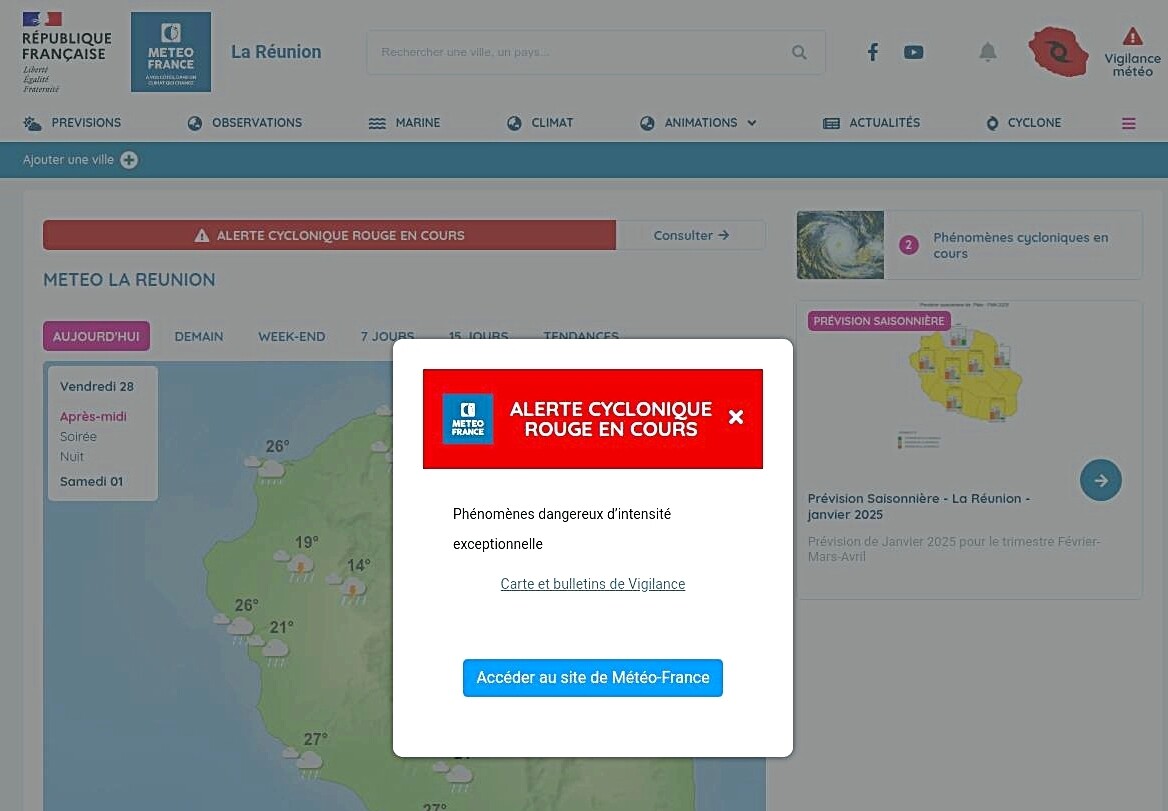This screenshot has width=1168, height=811.
Task: Open the OBSERVATIONS menu
Action: click(257, 123)
